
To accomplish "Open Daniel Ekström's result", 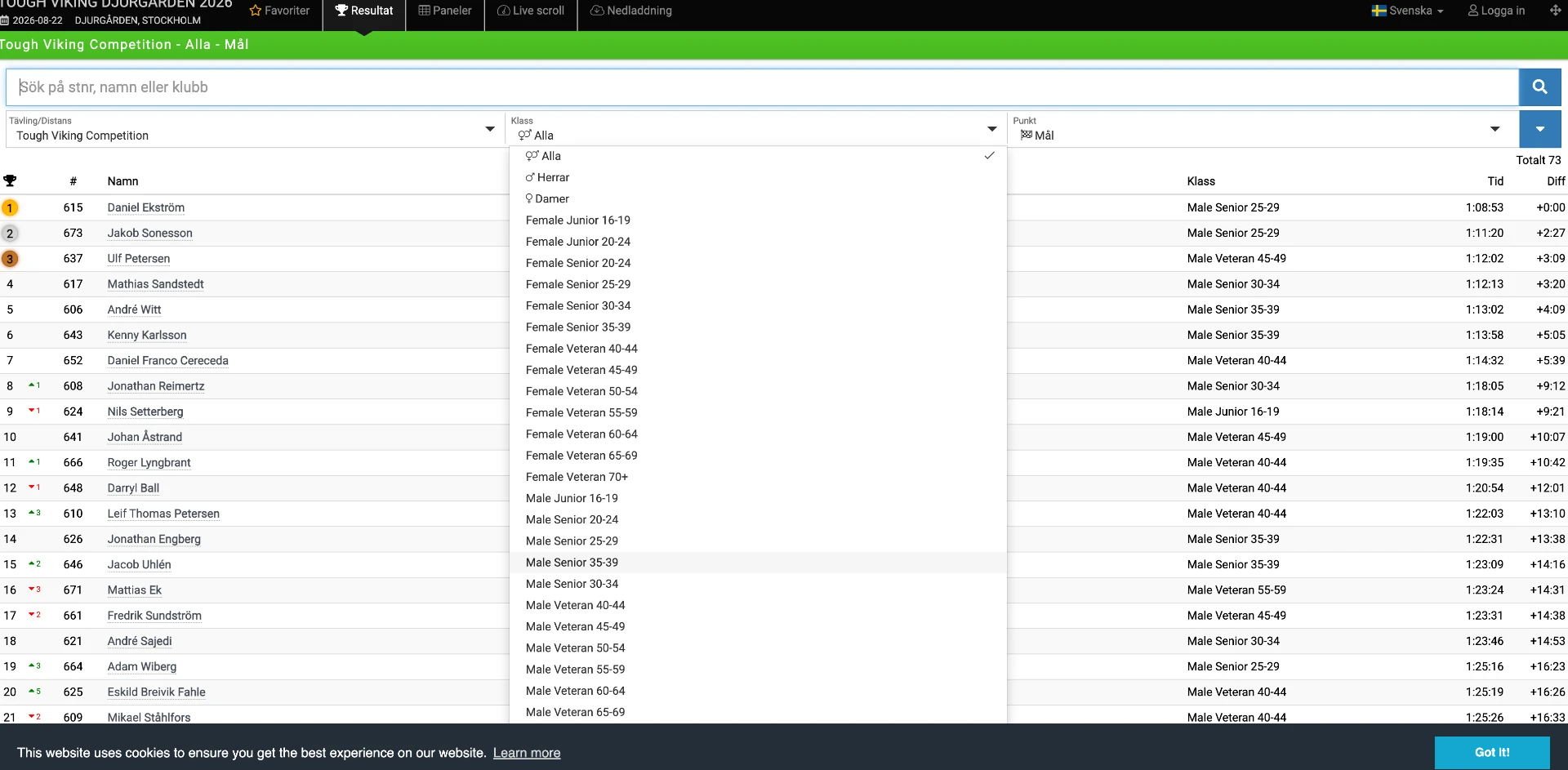I will click(146, 208).
